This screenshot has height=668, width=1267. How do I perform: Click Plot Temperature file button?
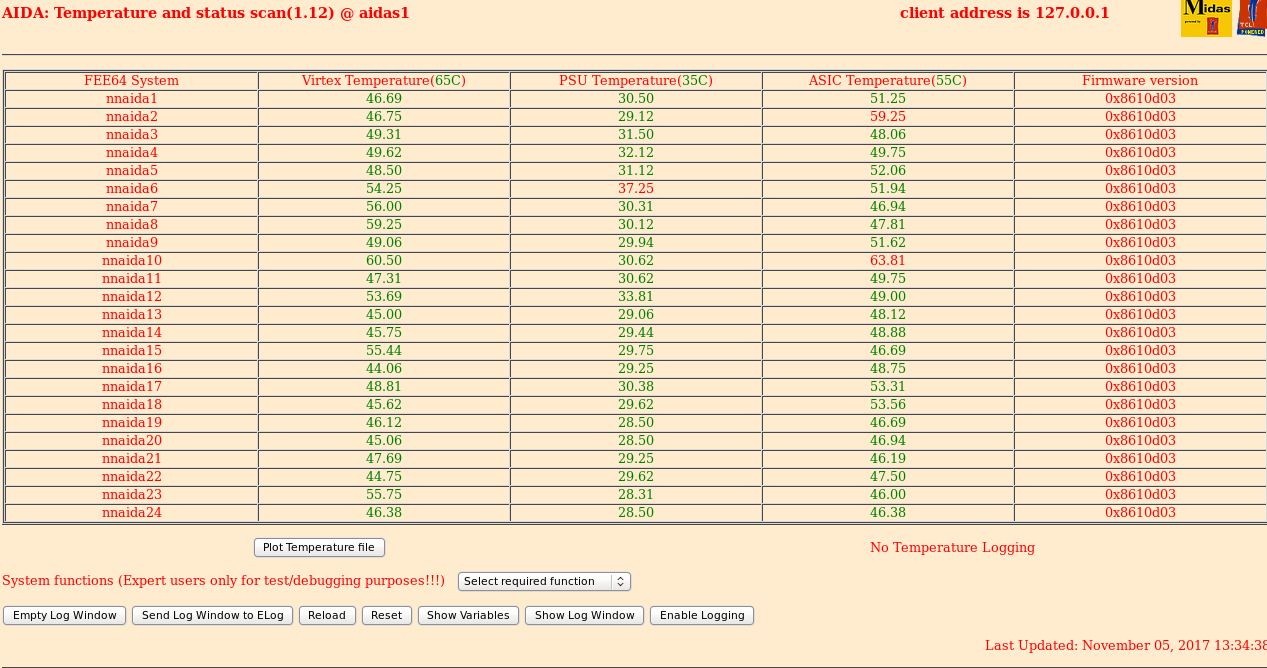(318, 547)
